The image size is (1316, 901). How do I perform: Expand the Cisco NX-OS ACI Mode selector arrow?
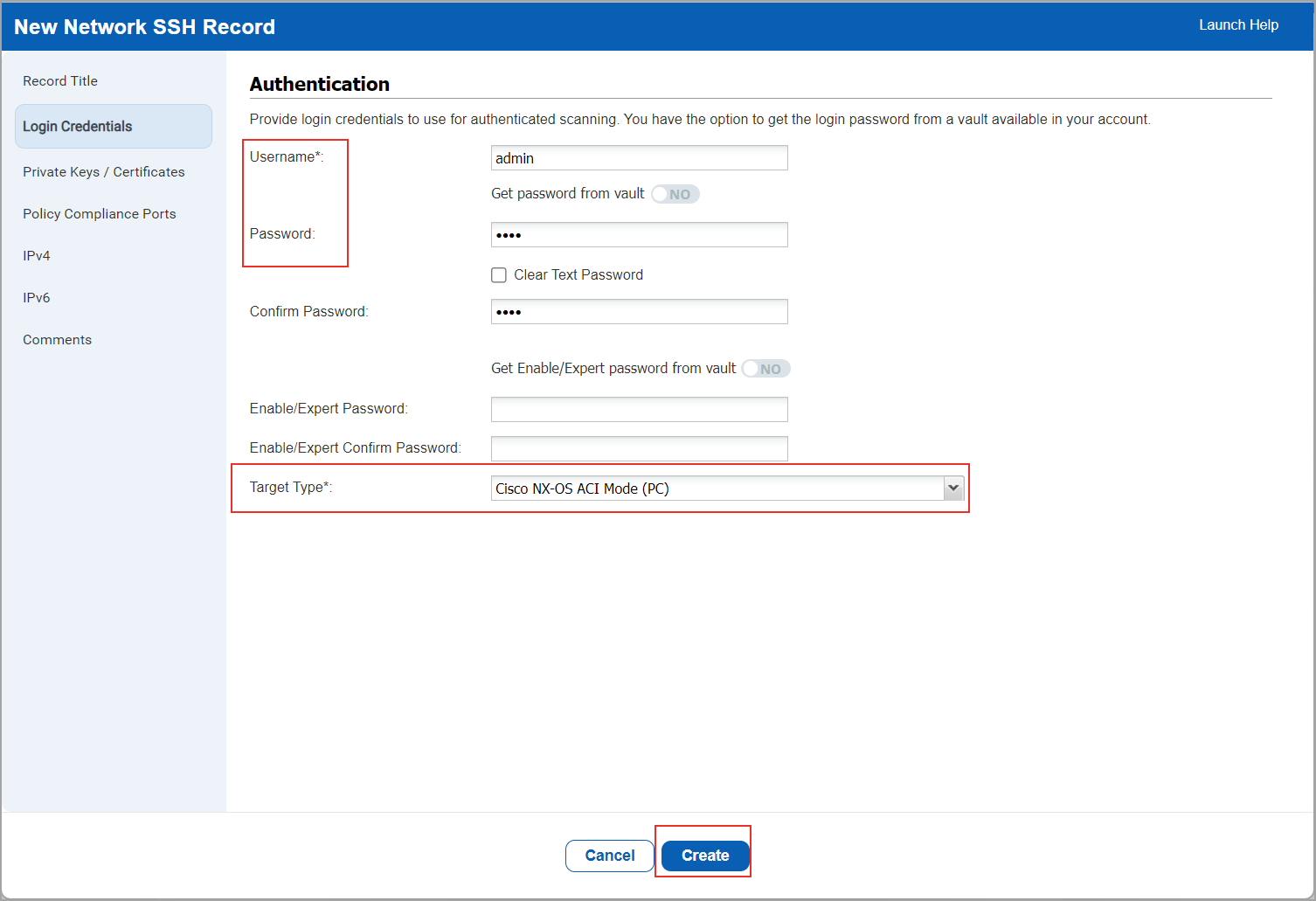tap(952, 488)
